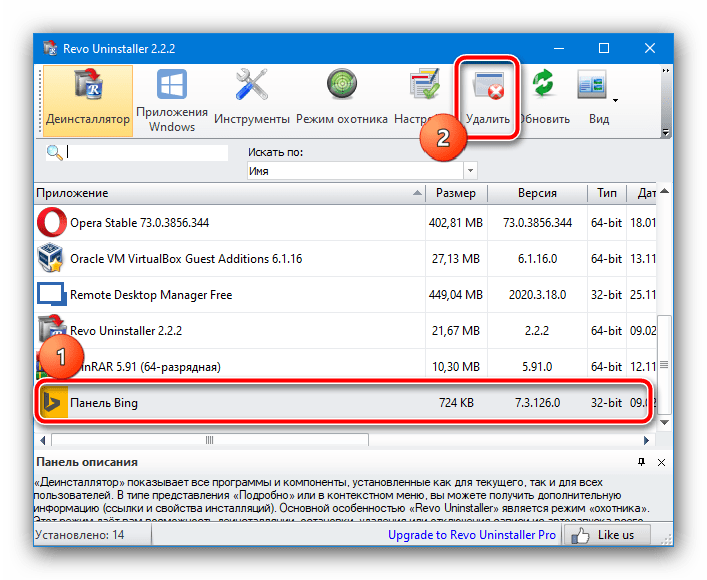This screenshot has width=707, height=580.
Task: Select Opera Stable 73.0.3856.344 row
Action: click(x=345, y=222)
